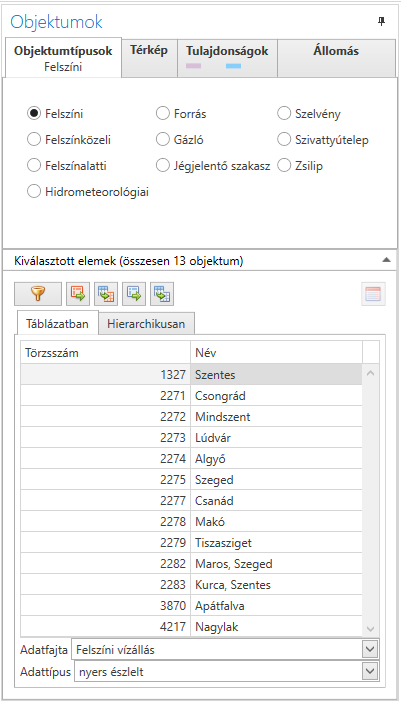Select the Tiszasziget row in table
This screenshot has width=401, height=702.
pos(191,543)
